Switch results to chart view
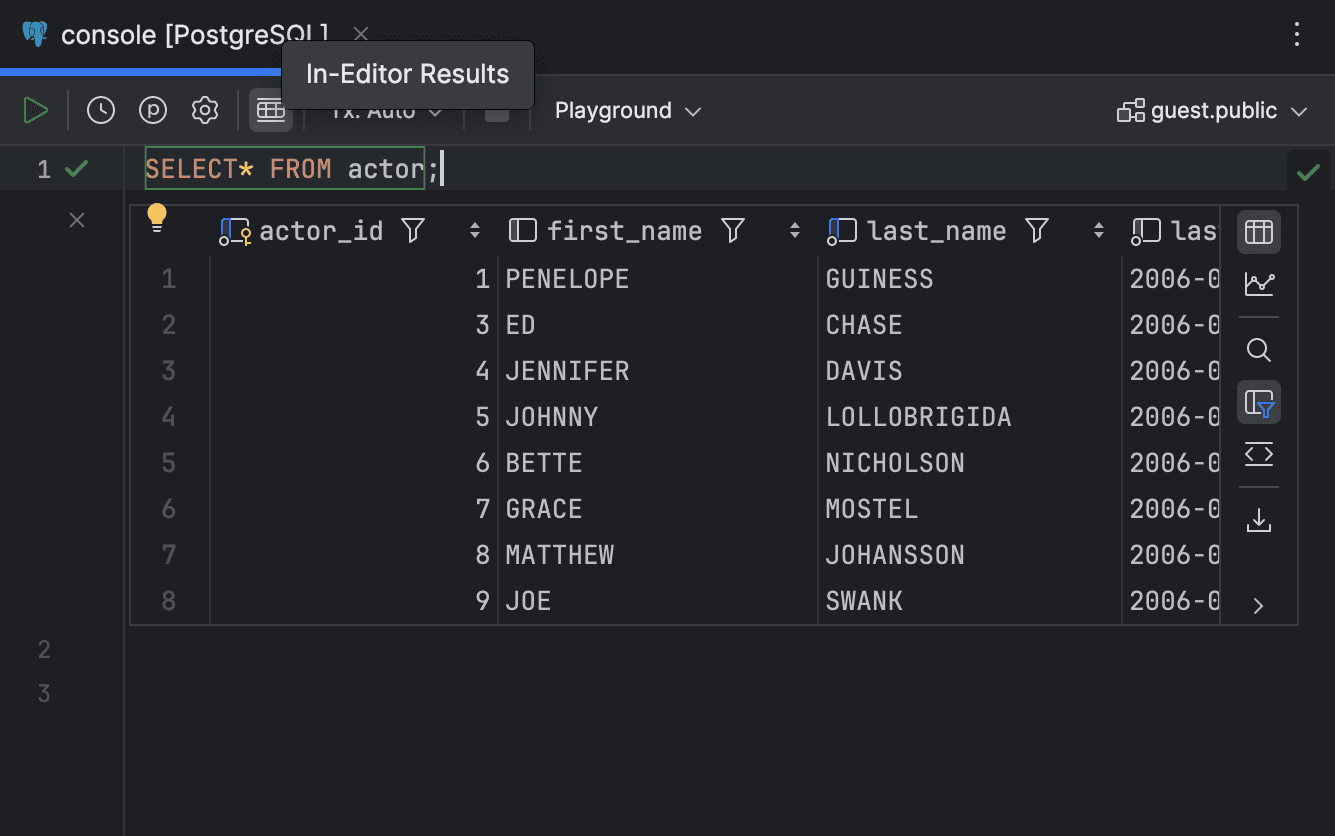 (1258, 284)
